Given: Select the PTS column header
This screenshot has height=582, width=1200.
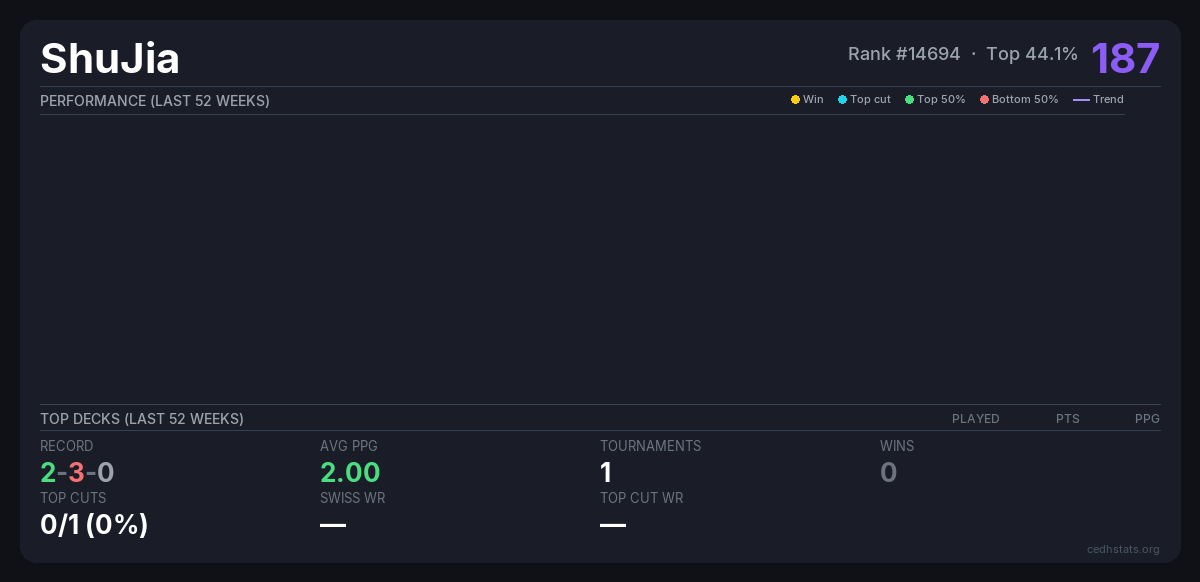Looking at the screenshot, I should (1067, 419).
